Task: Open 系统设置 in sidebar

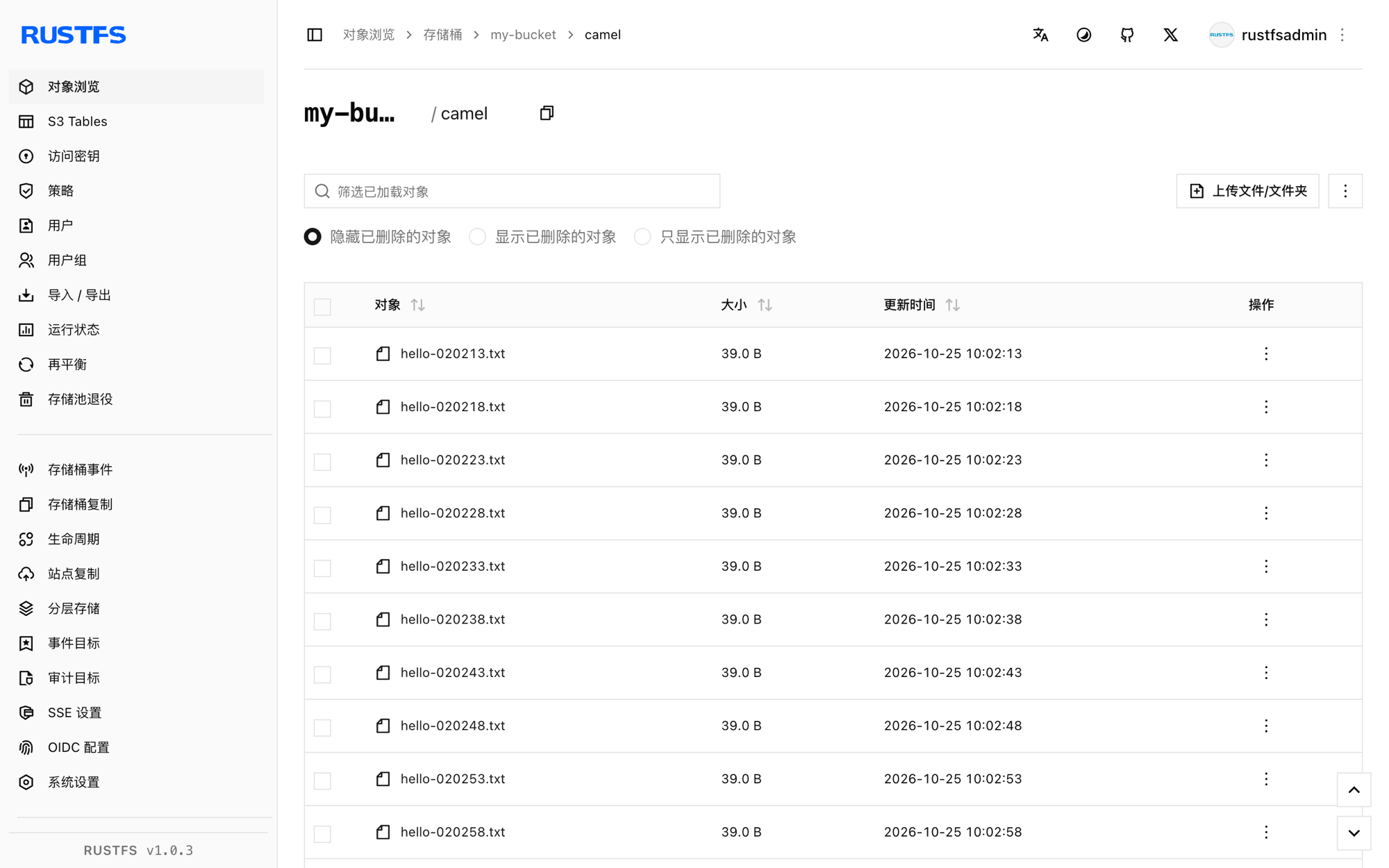Action: (x=136, y=783)
